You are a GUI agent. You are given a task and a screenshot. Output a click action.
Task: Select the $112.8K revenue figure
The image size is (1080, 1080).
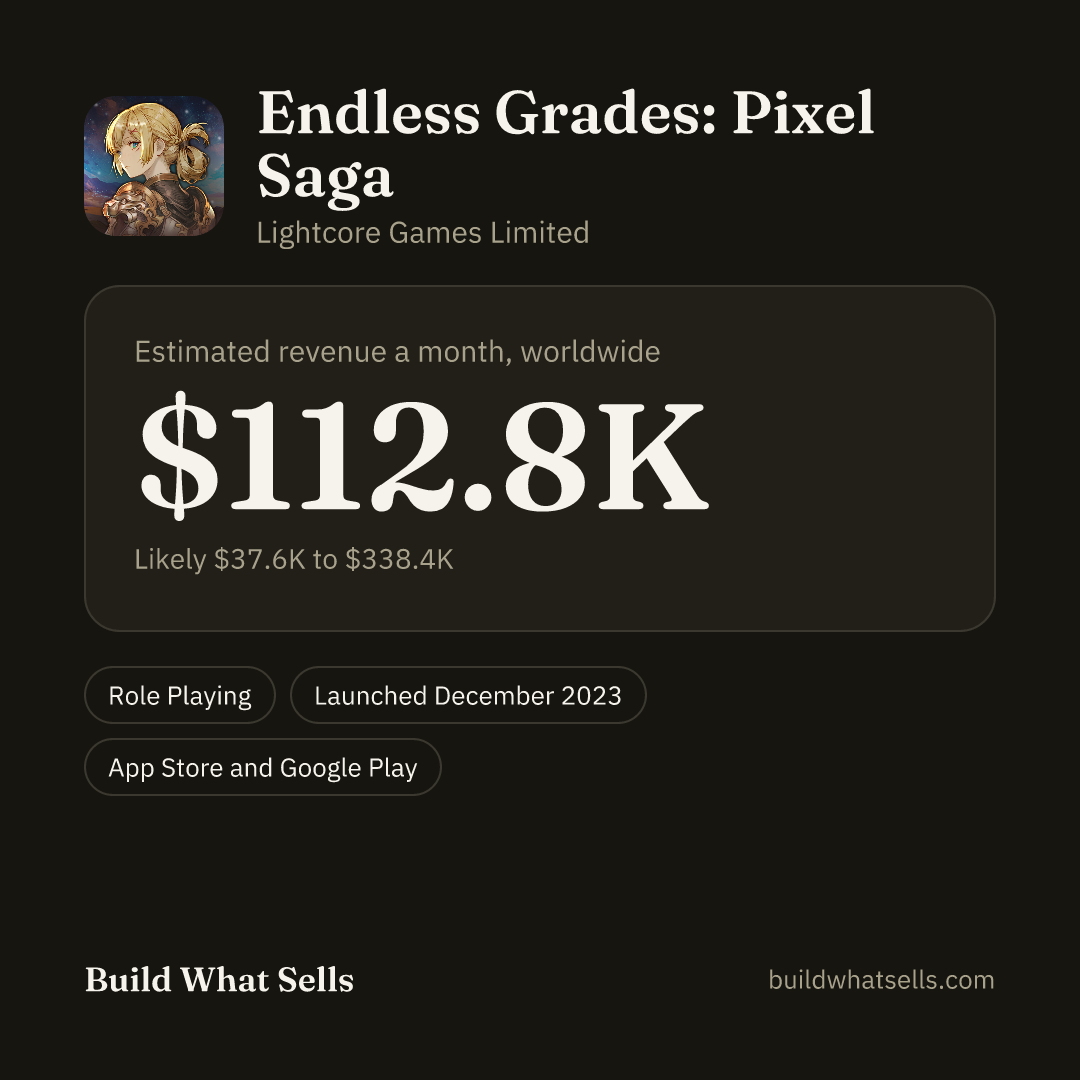(424, 455)
